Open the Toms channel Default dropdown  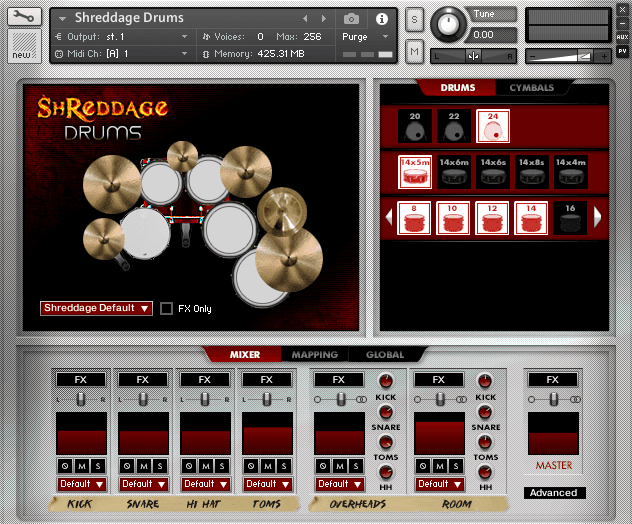(x=268, y=484)
